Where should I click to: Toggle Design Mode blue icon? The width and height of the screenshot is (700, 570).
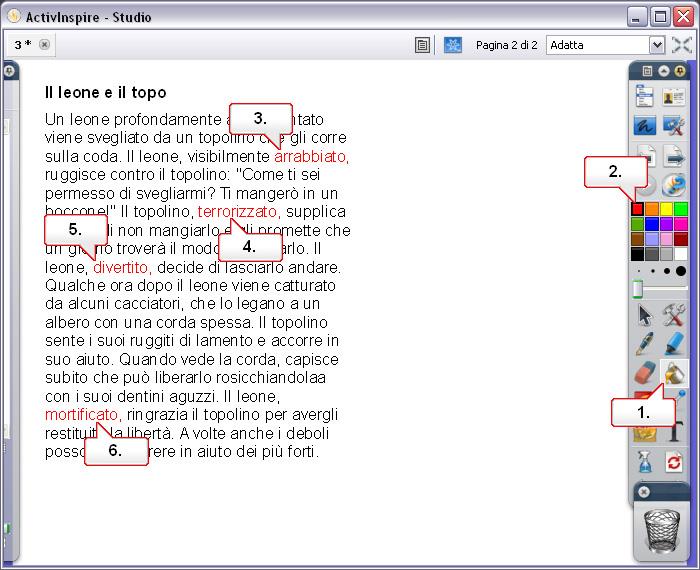pos(453,45)
